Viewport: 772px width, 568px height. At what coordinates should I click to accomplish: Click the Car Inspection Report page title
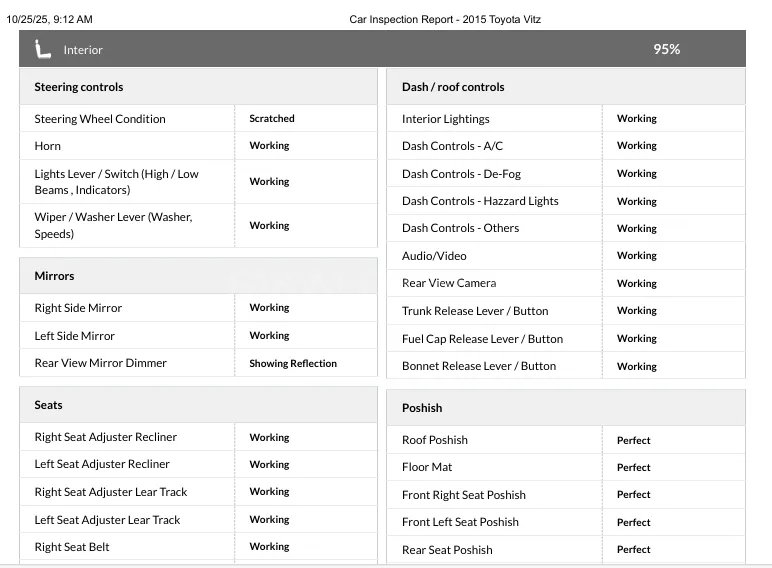pyautogui.click(x=445, y=20)
